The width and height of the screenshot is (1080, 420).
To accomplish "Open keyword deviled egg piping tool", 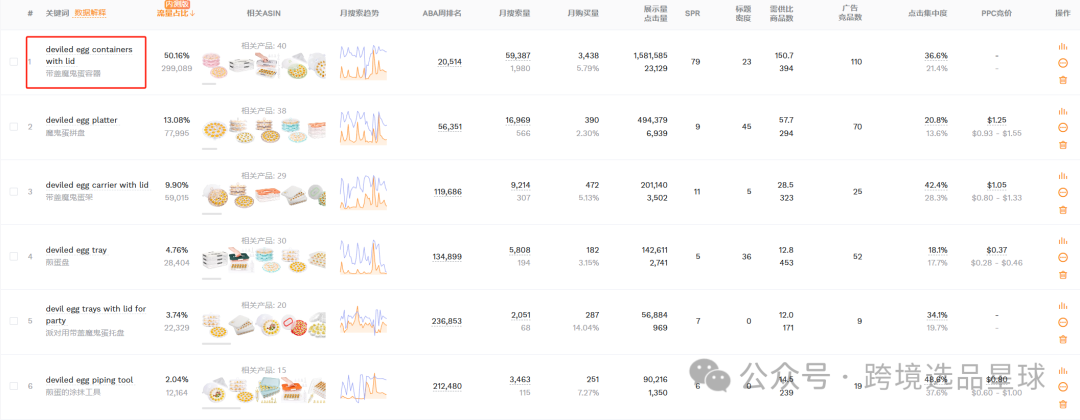I will point(90,380).
